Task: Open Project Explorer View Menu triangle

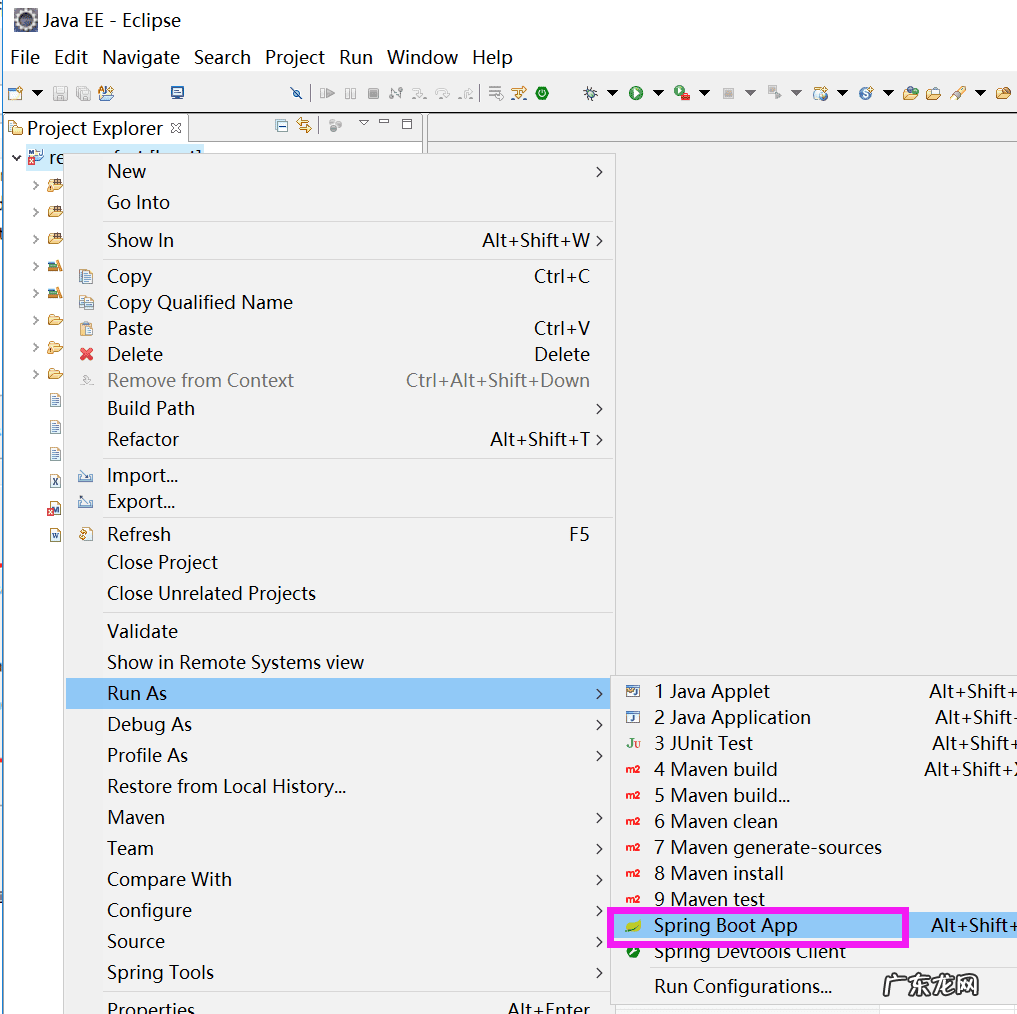Action: click(363, 123)
